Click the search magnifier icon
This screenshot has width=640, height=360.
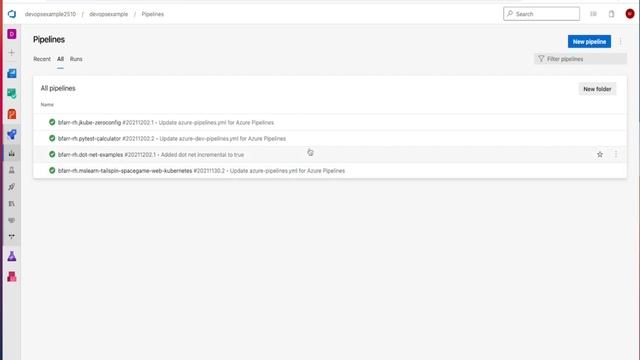pyautogui.click(x=510, y=14)
